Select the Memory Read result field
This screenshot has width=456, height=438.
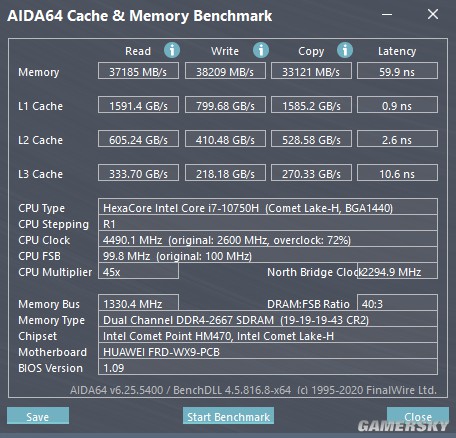(138, 71)
